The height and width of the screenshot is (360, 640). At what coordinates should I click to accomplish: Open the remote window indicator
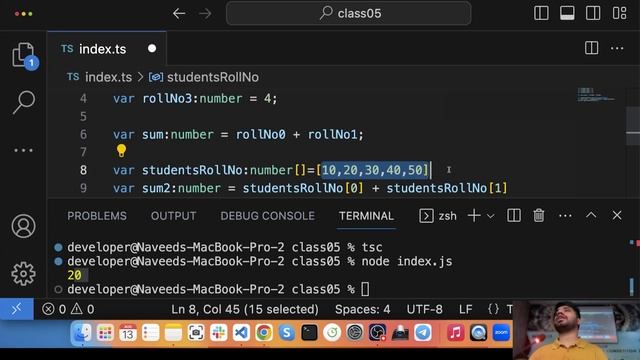click(x=17, y=309)
